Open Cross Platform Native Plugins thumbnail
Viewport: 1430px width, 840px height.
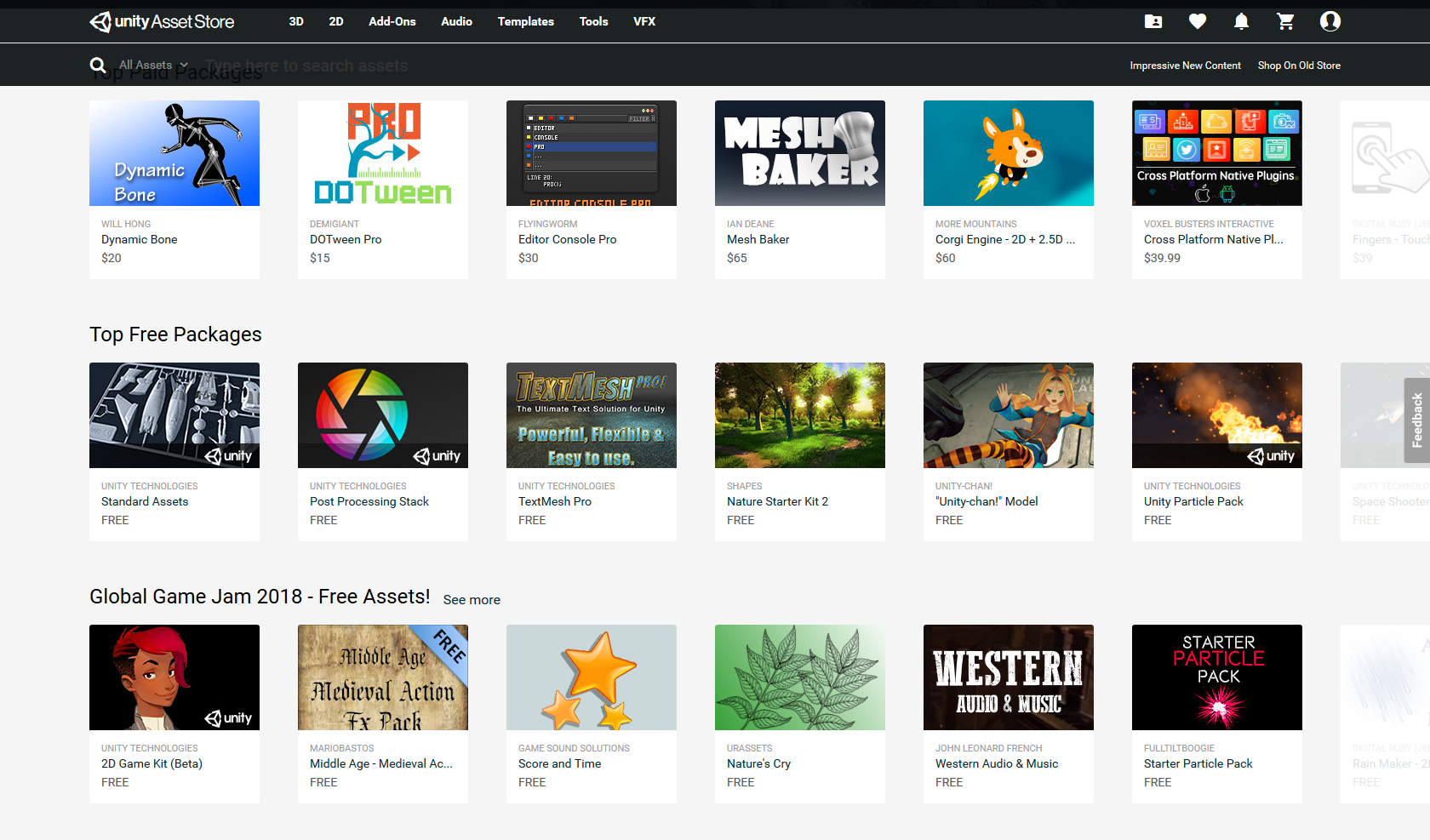(1217, 153)
